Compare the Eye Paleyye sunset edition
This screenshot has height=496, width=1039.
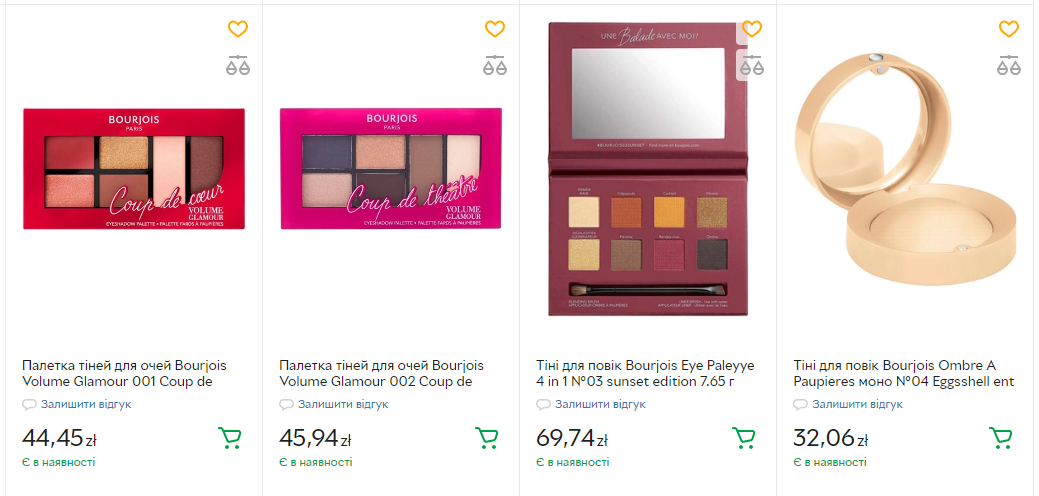point(752,65)
